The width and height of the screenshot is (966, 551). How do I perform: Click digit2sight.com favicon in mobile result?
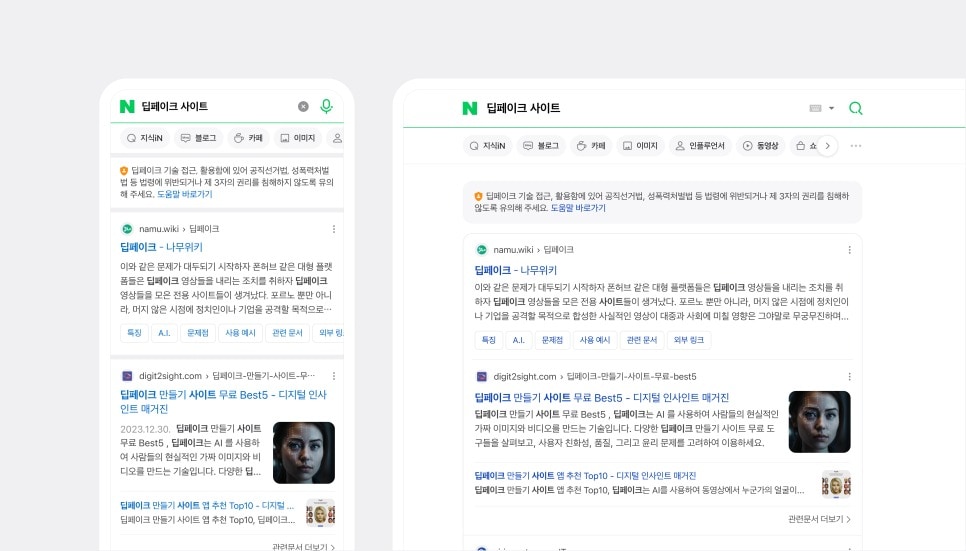pyautogui.click(x=127, y=376)
